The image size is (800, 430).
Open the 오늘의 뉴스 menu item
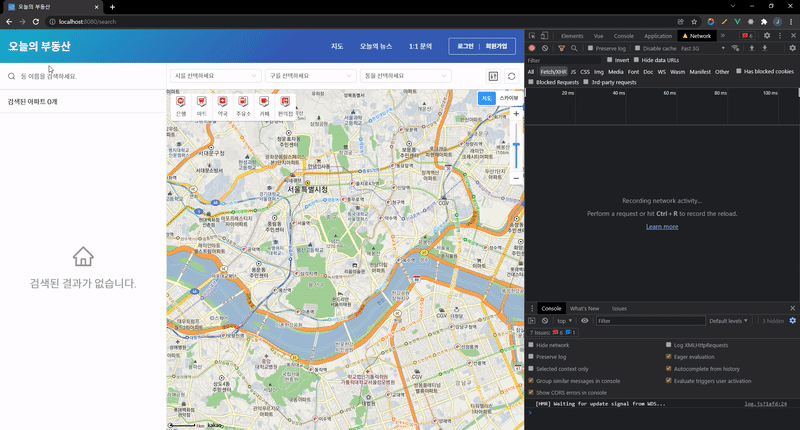[x=376, y=46]
